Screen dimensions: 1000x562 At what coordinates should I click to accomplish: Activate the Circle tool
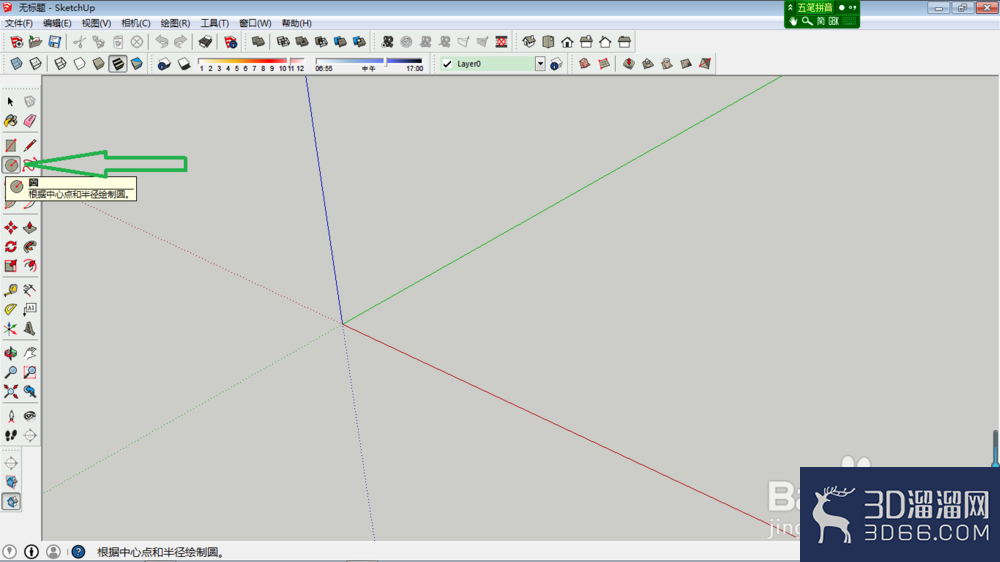tap(11, 165)
